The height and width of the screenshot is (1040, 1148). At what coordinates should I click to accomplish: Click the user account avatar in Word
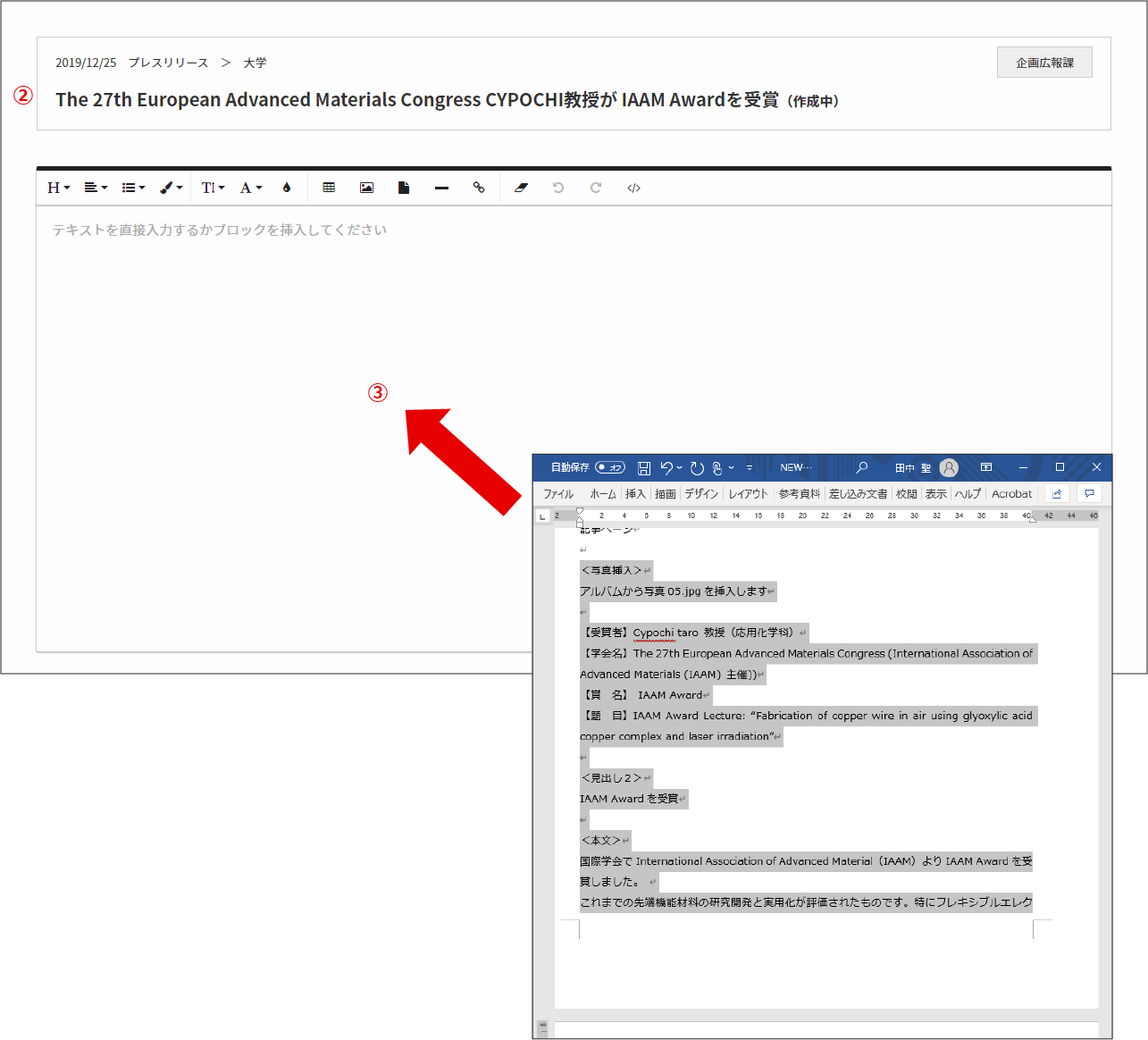(950, 467)
